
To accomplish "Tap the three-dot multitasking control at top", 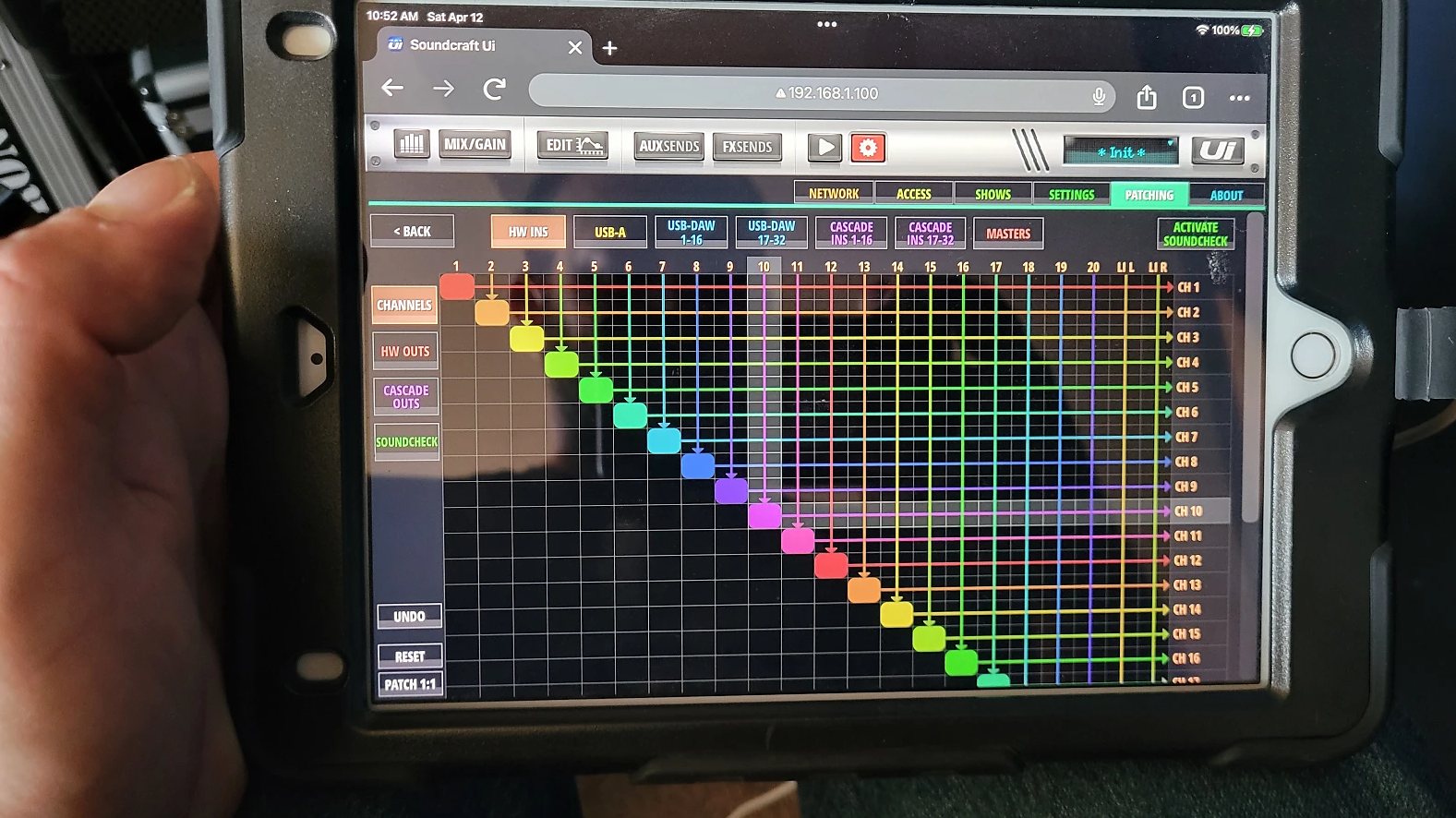I will [x=827, y=24].
